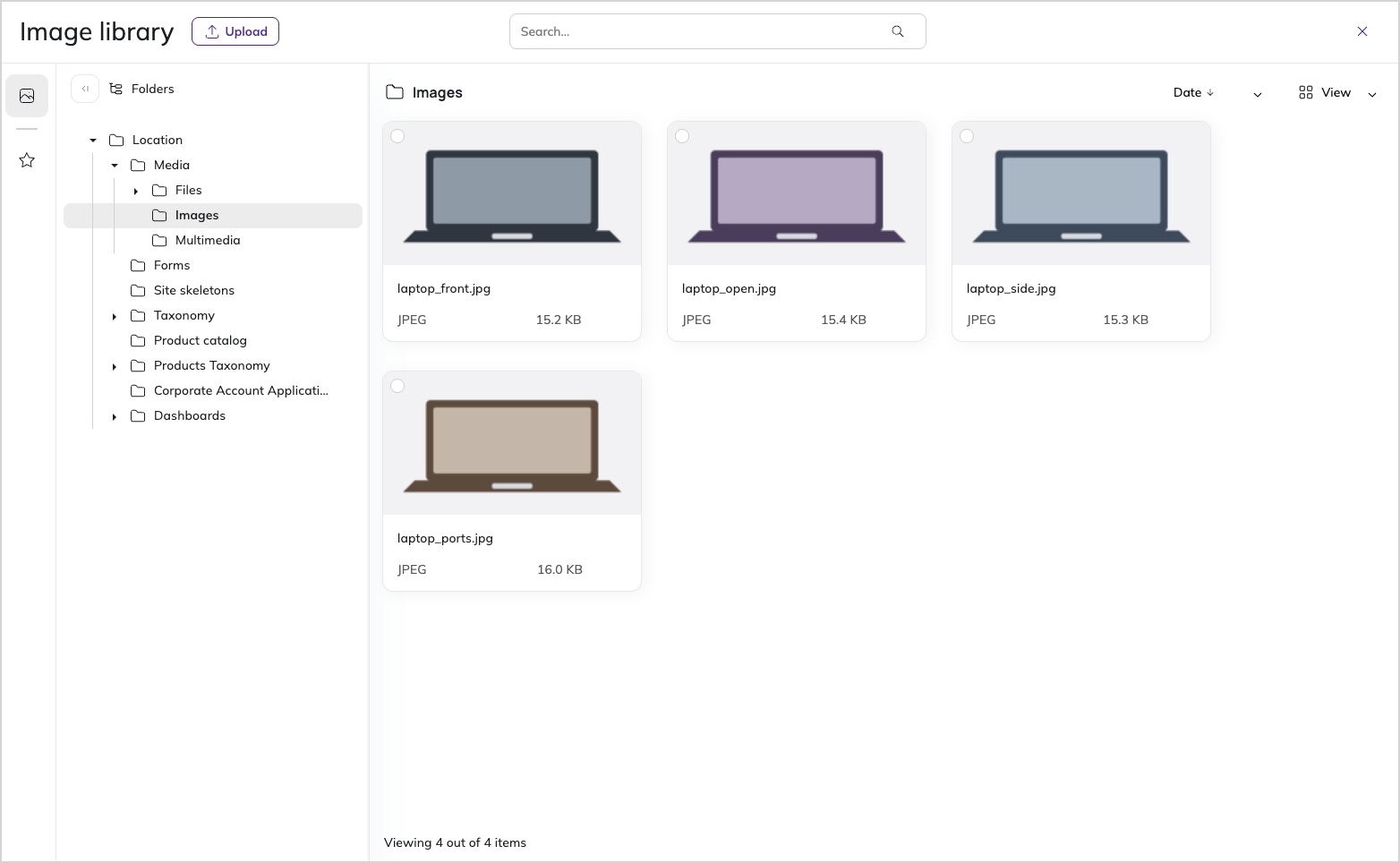Select laptop_ports.jpg checkbox
Viewport: 1400px width, 863px height.
pyautogui.click(x=397, y=386)
